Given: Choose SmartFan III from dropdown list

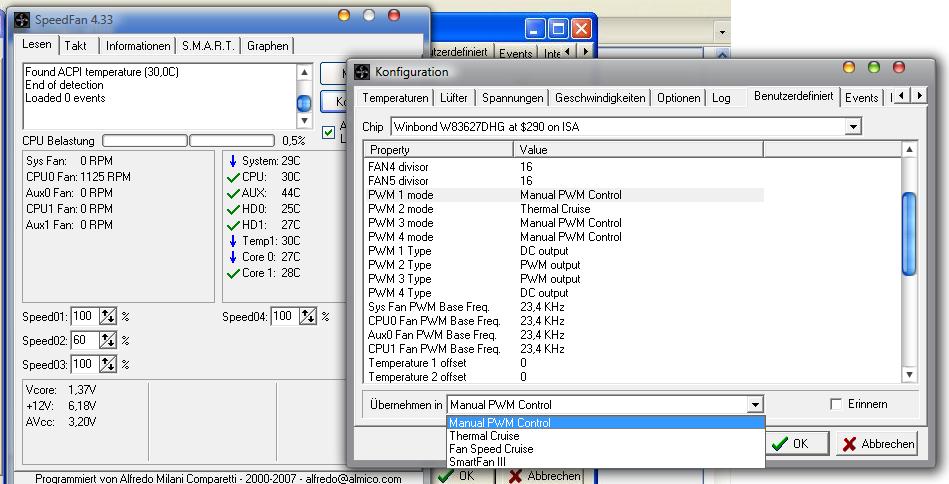Looking at the screenshot, I should pyautogui.click(x=606, y=462).
